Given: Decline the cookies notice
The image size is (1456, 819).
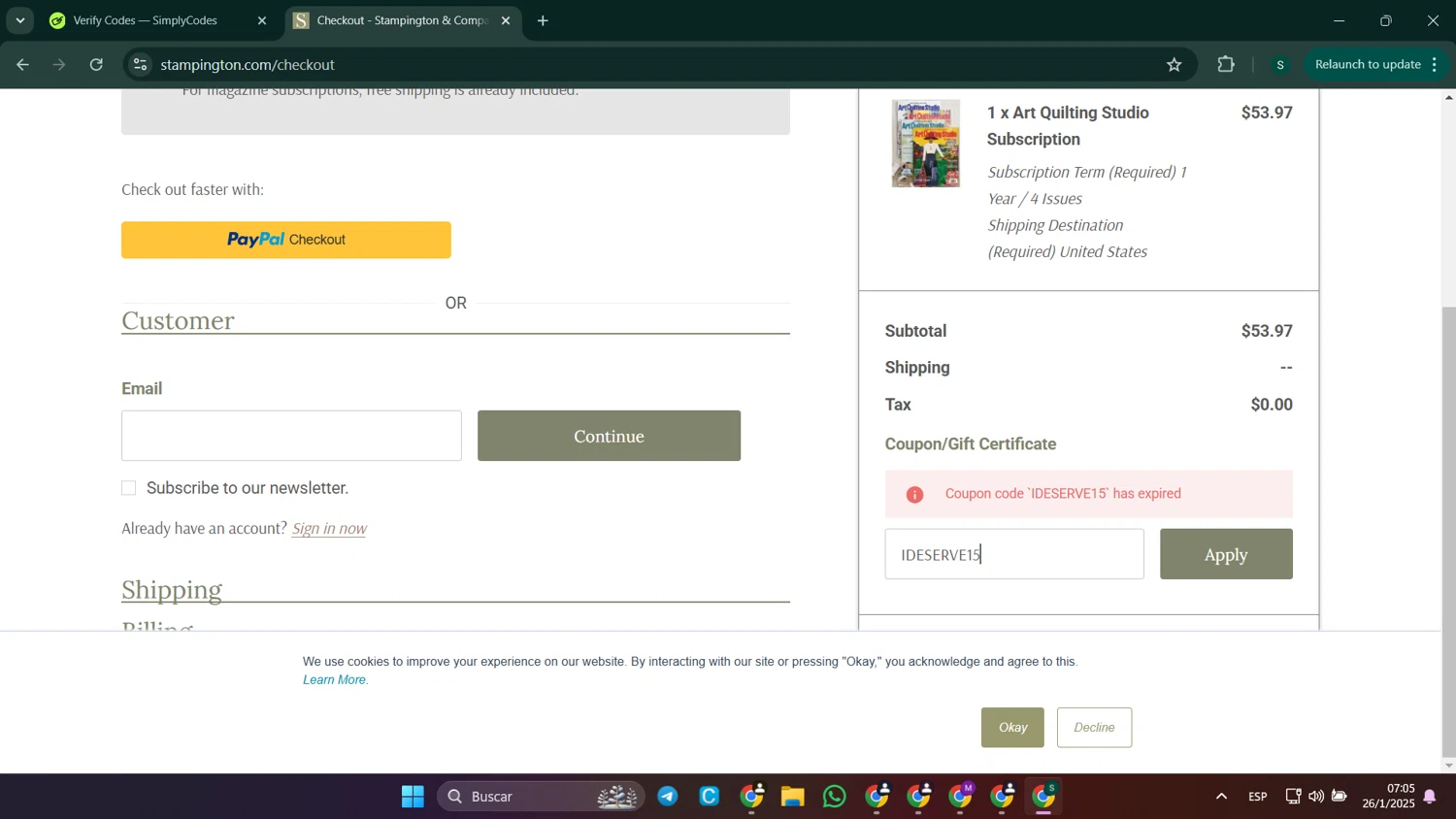Looking at the screenshot, I should coord(1094,728).
